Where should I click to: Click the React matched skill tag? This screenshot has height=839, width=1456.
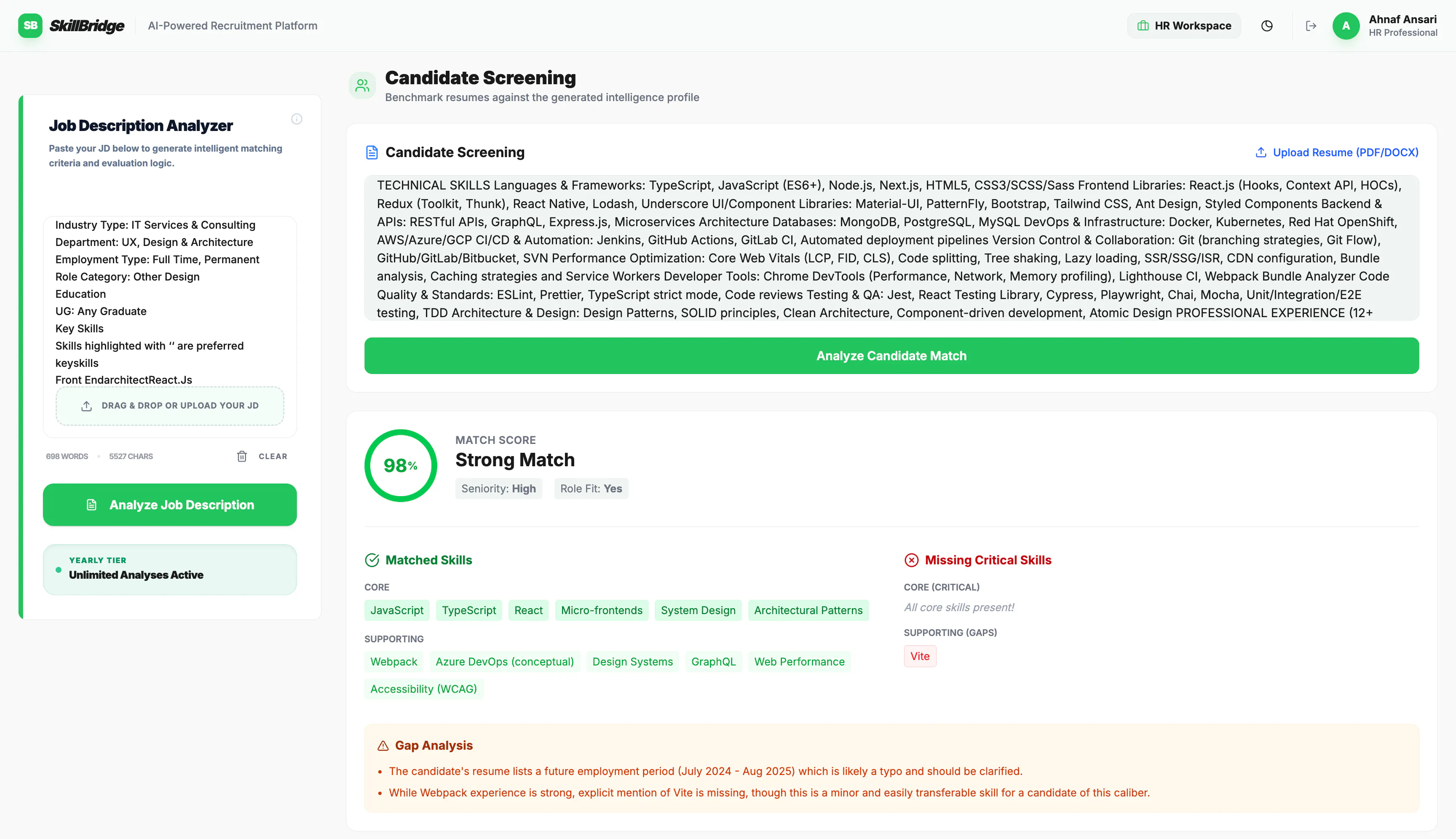tap(528, 610)
